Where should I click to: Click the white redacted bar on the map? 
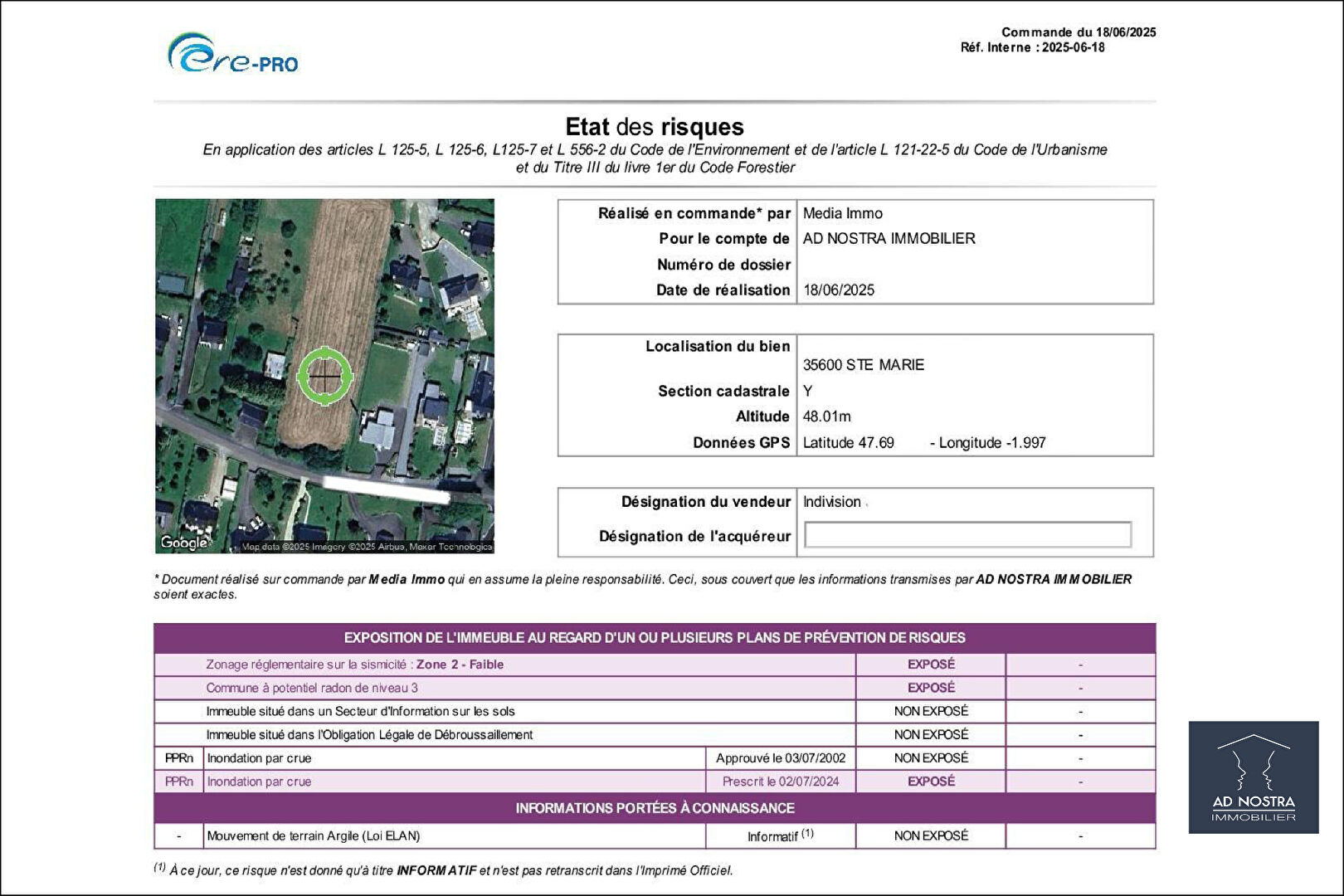click(386, 489)
